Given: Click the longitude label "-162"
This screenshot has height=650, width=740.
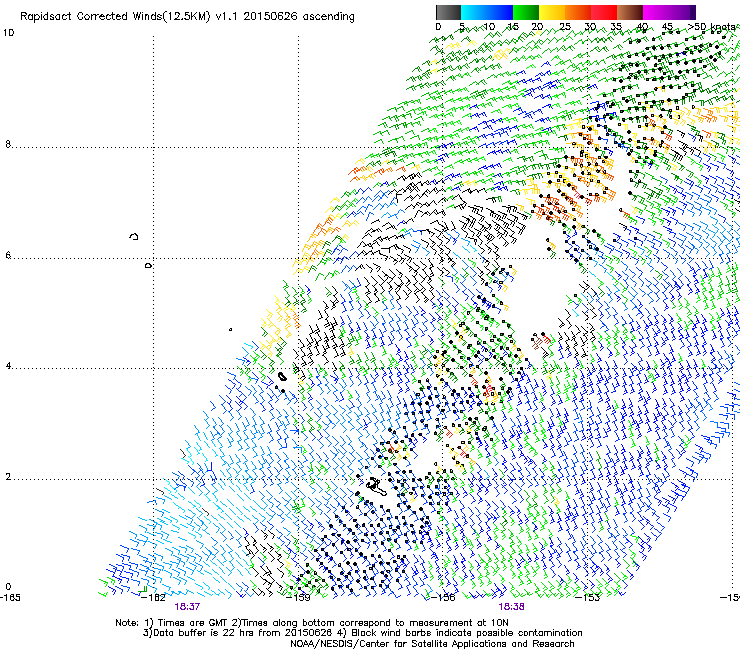Looking at the screenshot, I should click(153, 598).
